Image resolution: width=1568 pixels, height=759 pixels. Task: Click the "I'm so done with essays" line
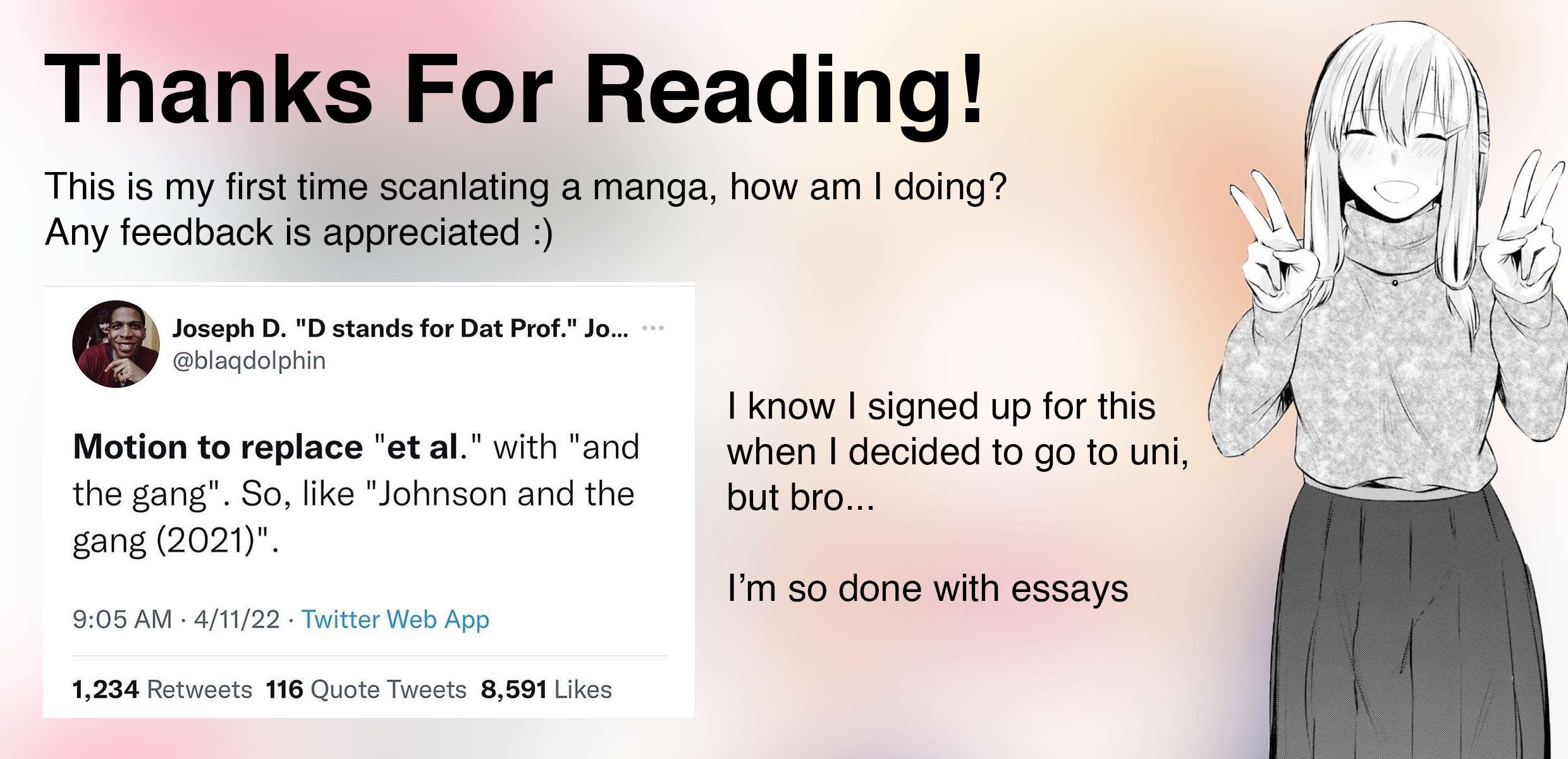pyautogui.click(x=928, y=589)
